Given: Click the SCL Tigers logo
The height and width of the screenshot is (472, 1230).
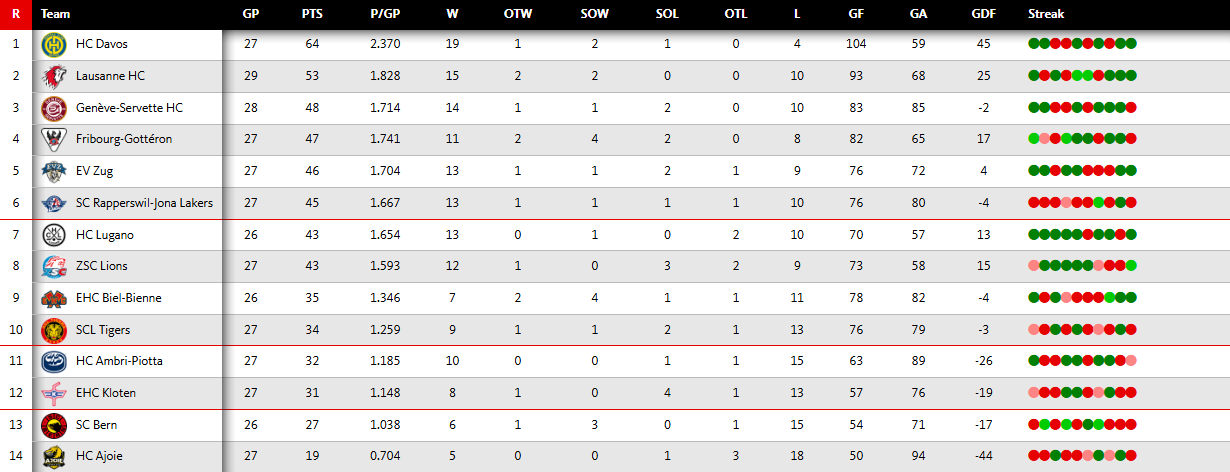Looking at the screenshot, I should tap(53, 330).
